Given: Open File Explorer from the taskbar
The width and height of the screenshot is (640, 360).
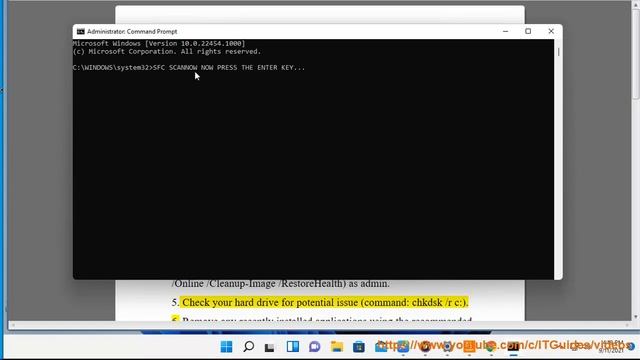Looking at the screenshot, I should click(337, 347).
